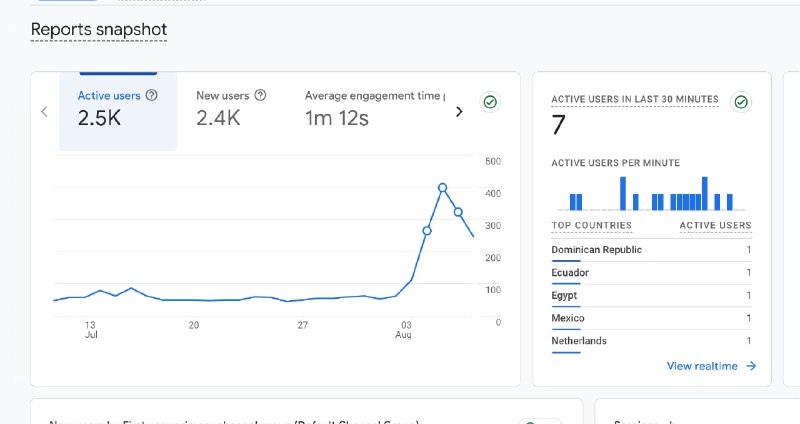Select the Mexico country row
This screenshot has width=800, height=424.
(652, 318)
